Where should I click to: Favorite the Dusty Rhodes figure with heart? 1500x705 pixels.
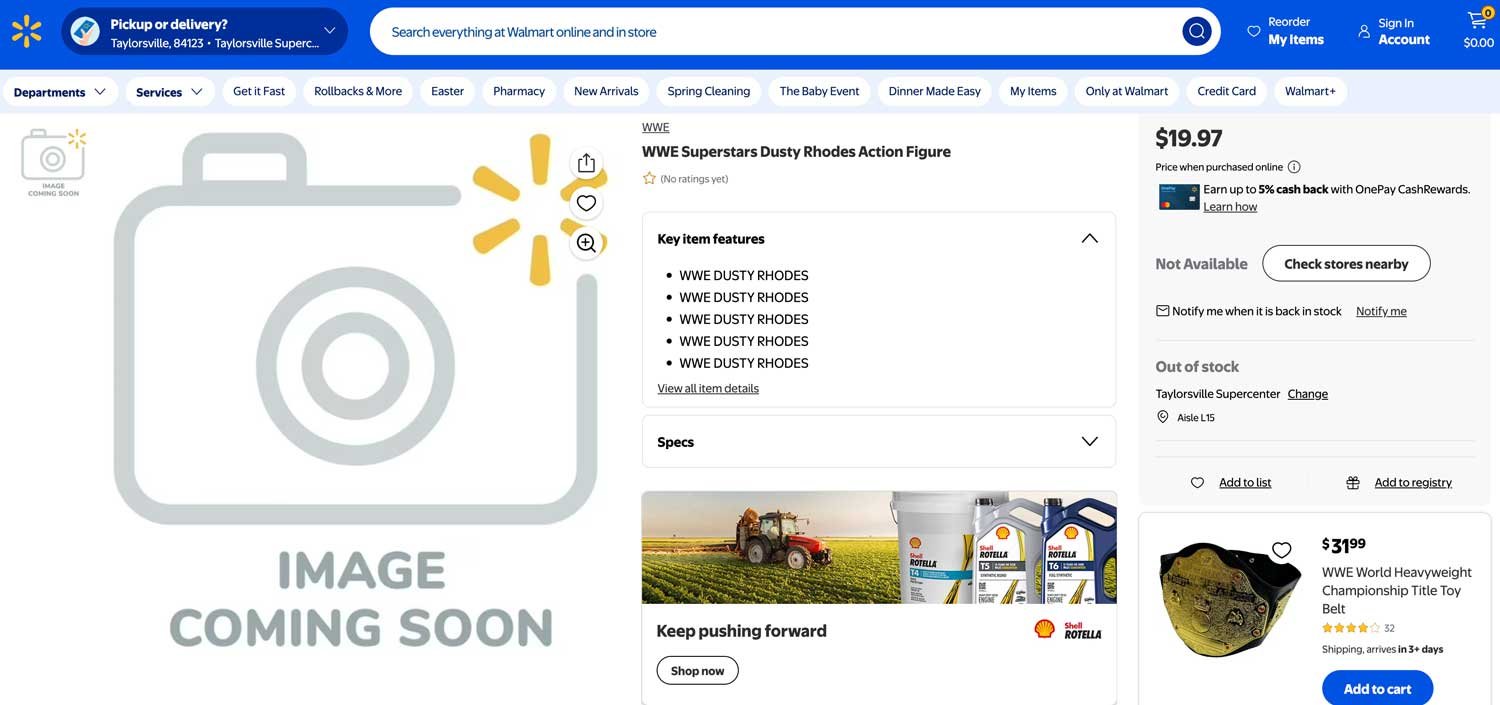pyautogui.click(x=586, y=203)
